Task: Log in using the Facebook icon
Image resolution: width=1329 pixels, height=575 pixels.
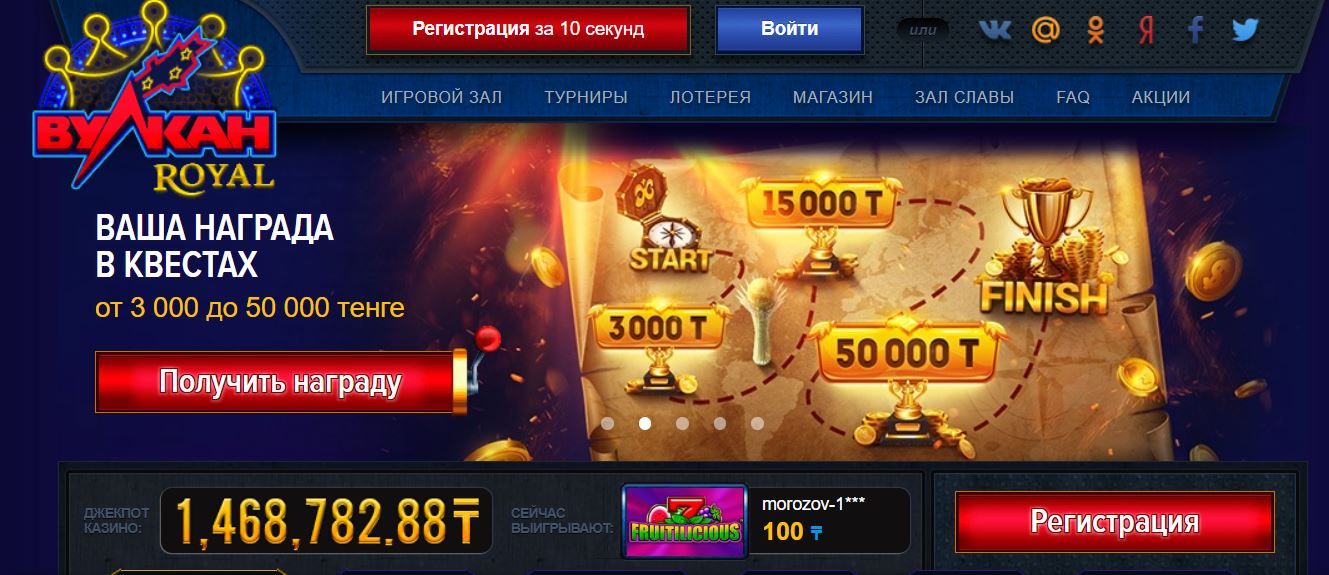Action: point(1195,30)
